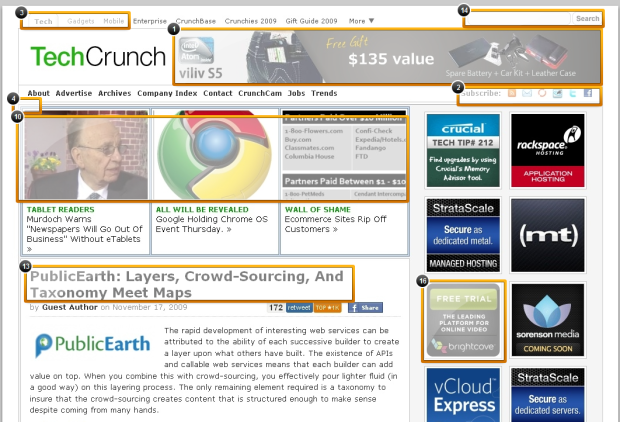Open Ecommerce Sites Rip Off Customers story
This screenshot has height=422, width=620.
pos(335,224)
